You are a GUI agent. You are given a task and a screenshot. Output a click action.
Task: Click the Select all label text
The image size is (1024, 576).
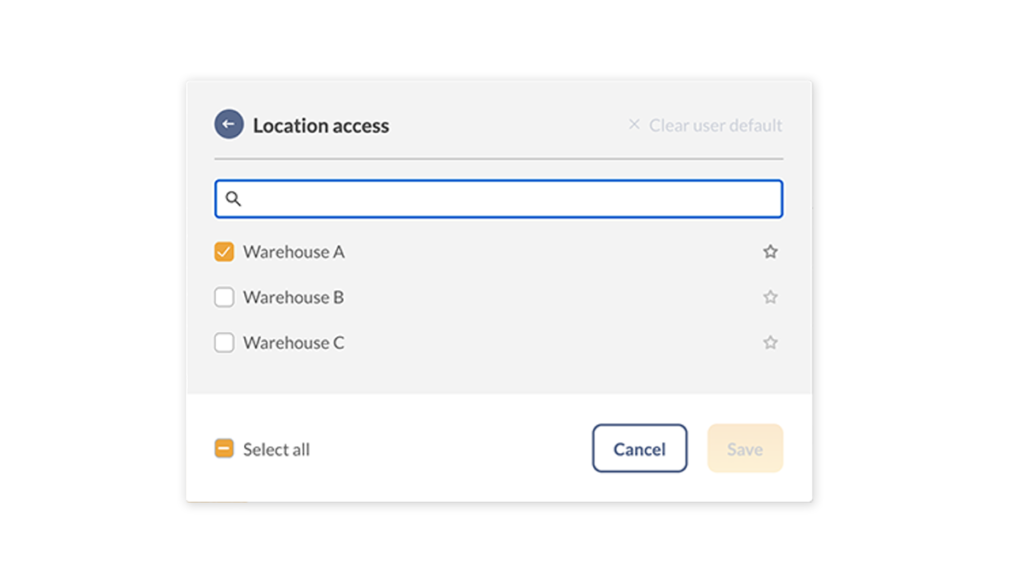[x=276, y=449]
